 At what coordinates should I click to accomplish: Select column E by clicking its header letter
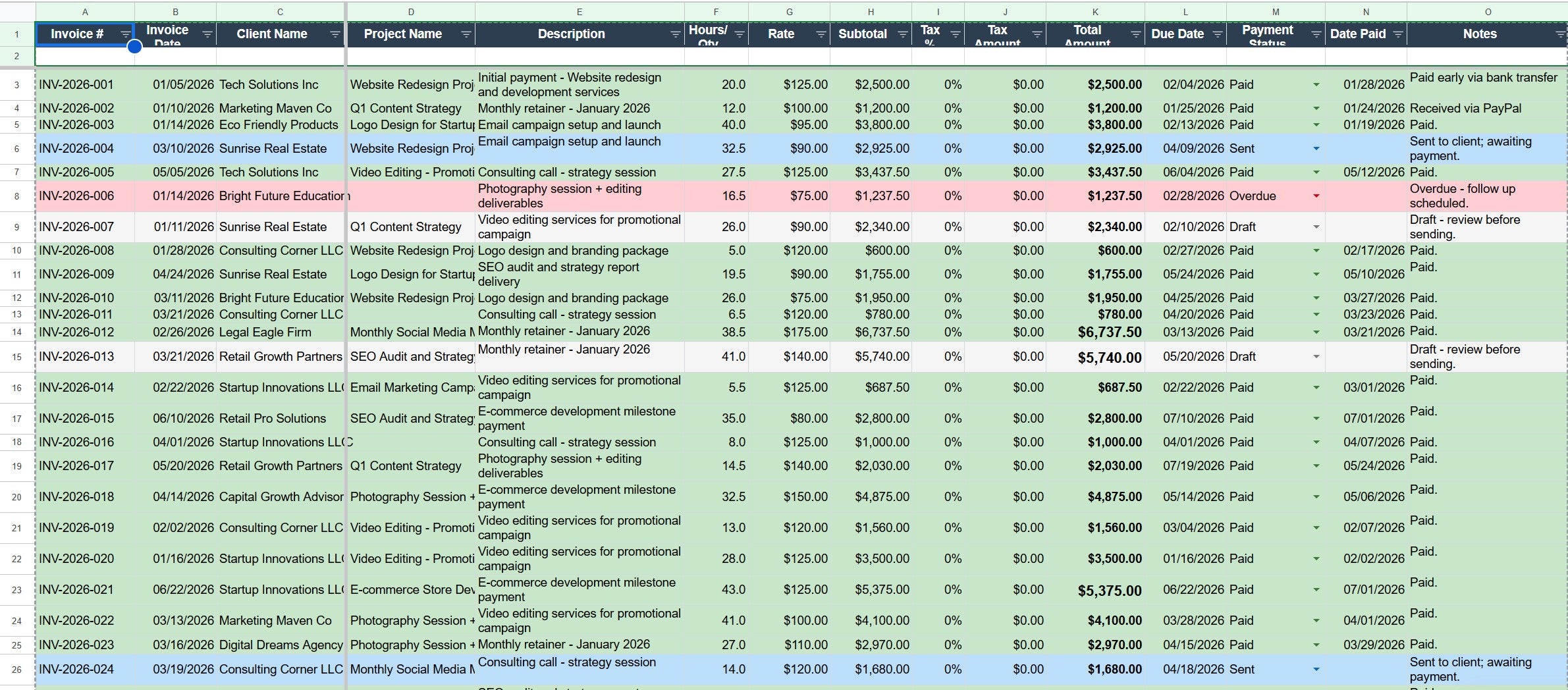580,11
